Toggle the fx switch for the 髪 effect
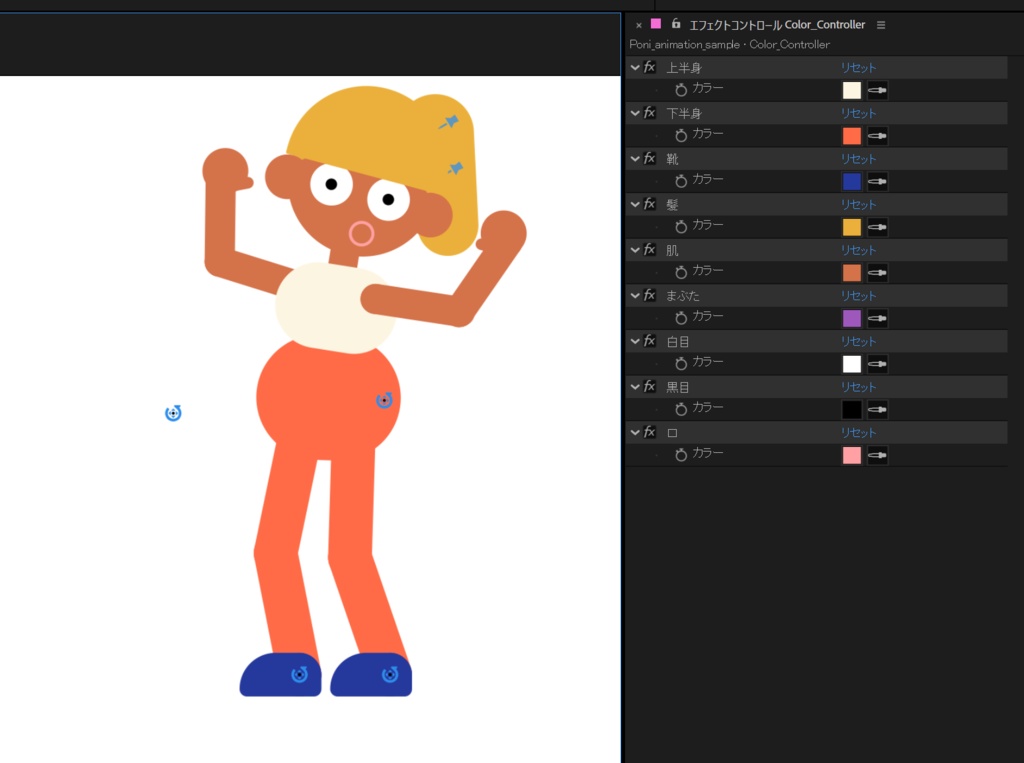The height and width of the screenshot is (763, 1024). click(650, 204)
